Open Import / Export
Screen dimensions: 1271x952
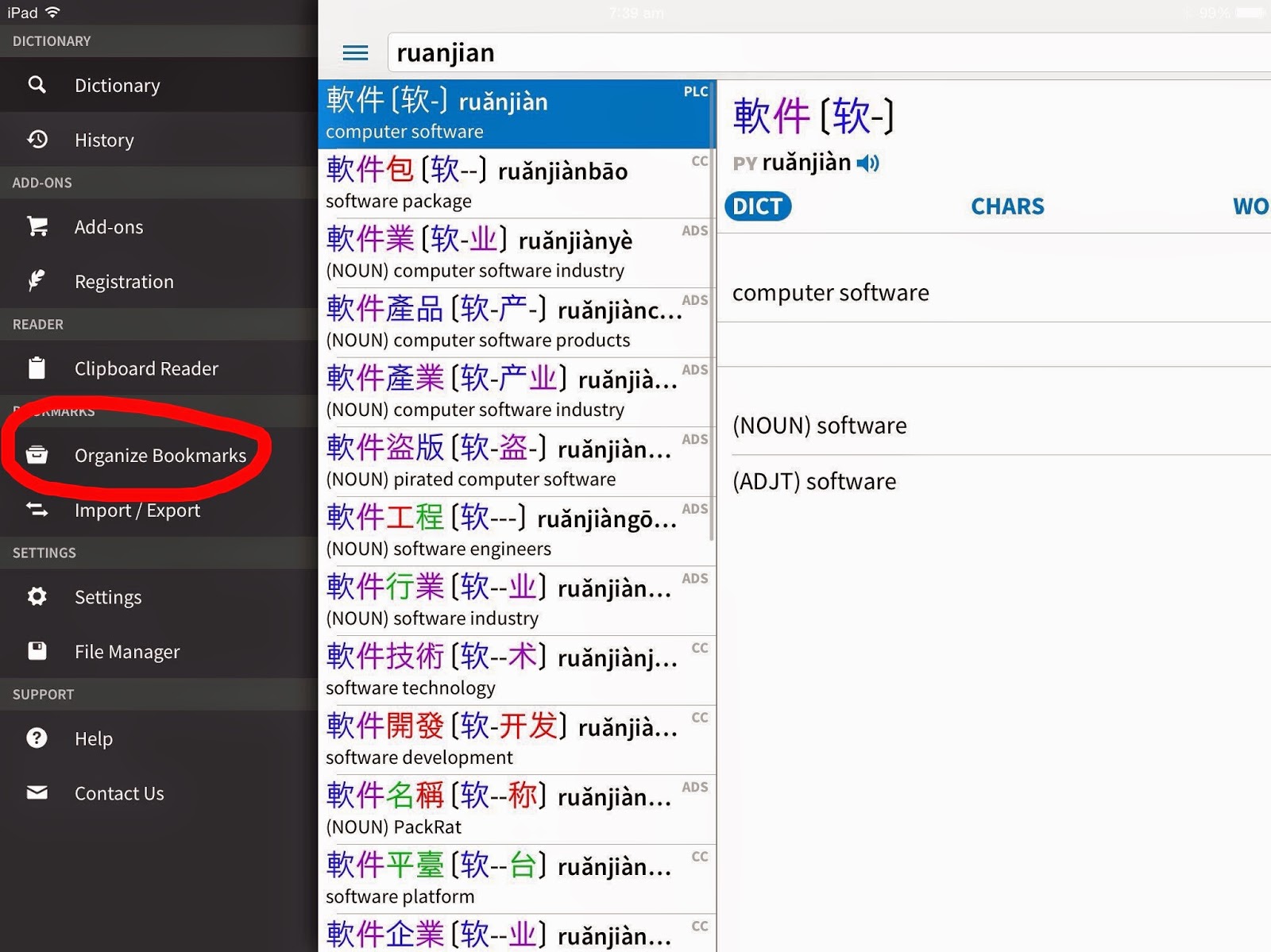137,511
